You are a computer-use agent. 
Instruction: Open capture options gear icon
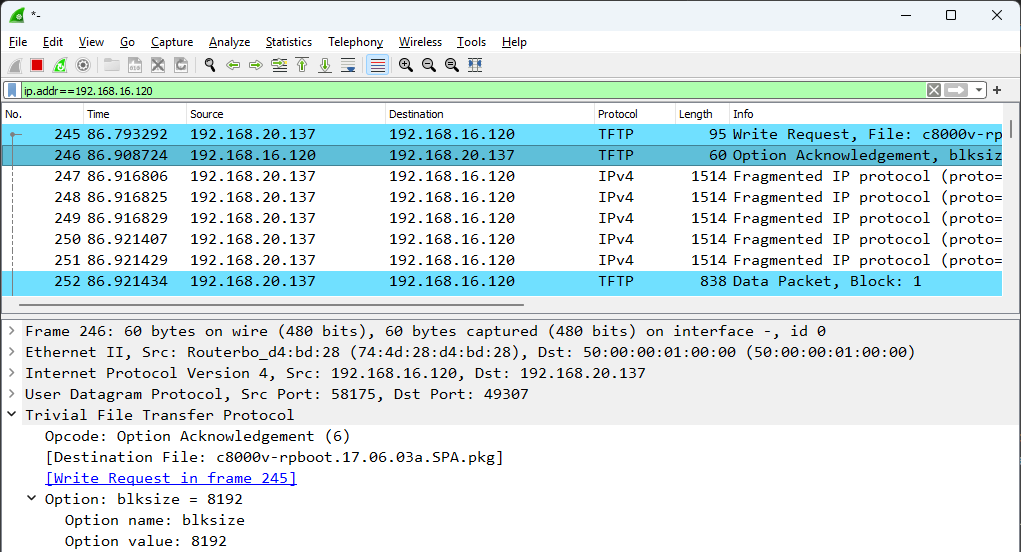point(83,65)
